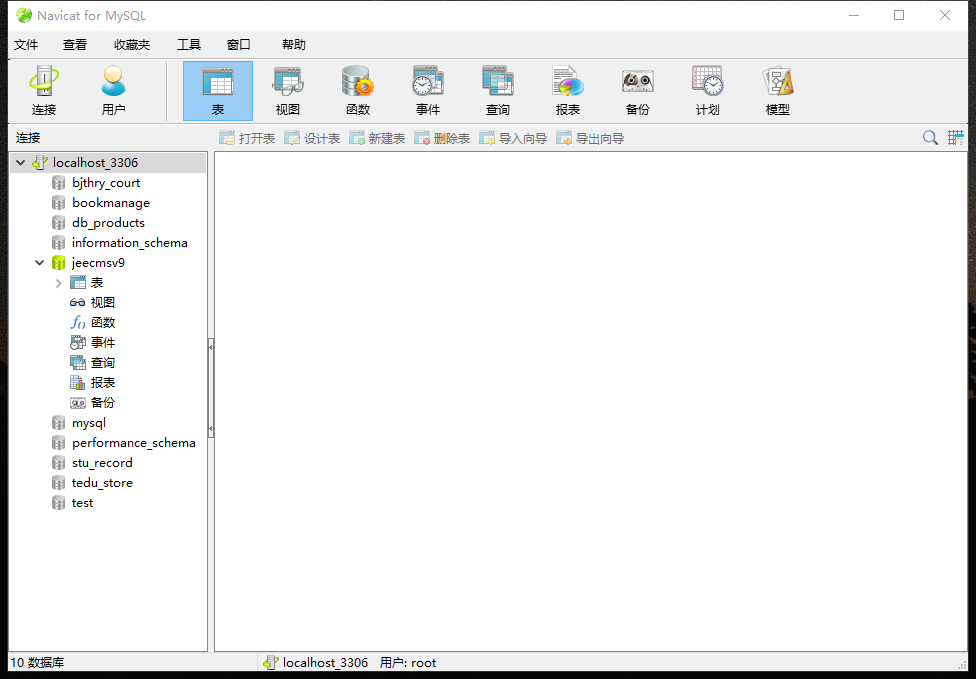The width and height of the screenshot is (976, 679).
Task: Click the green jeecmsv9 database icon
Action: coord(58,263)
